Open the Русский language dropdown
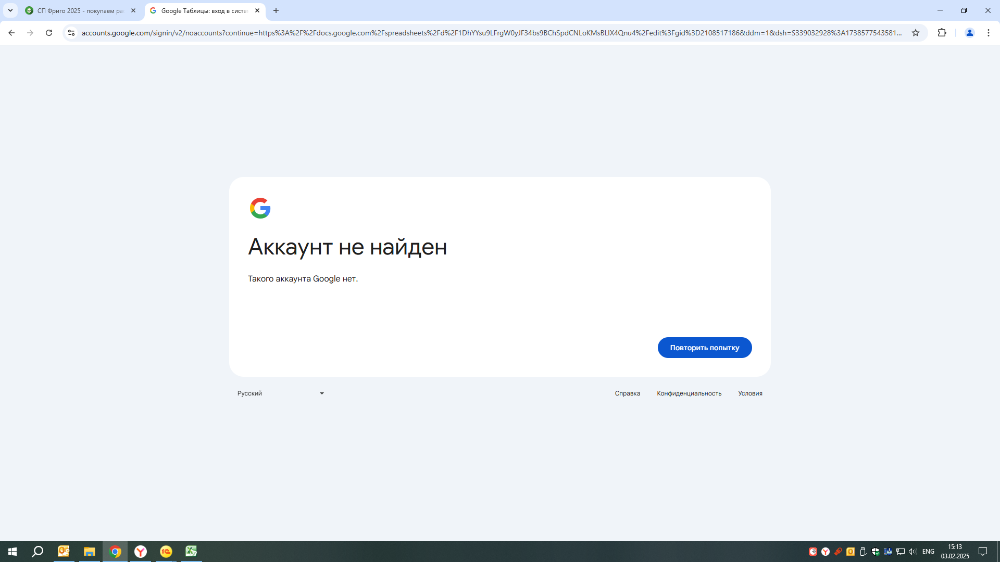 pos(281,394)
